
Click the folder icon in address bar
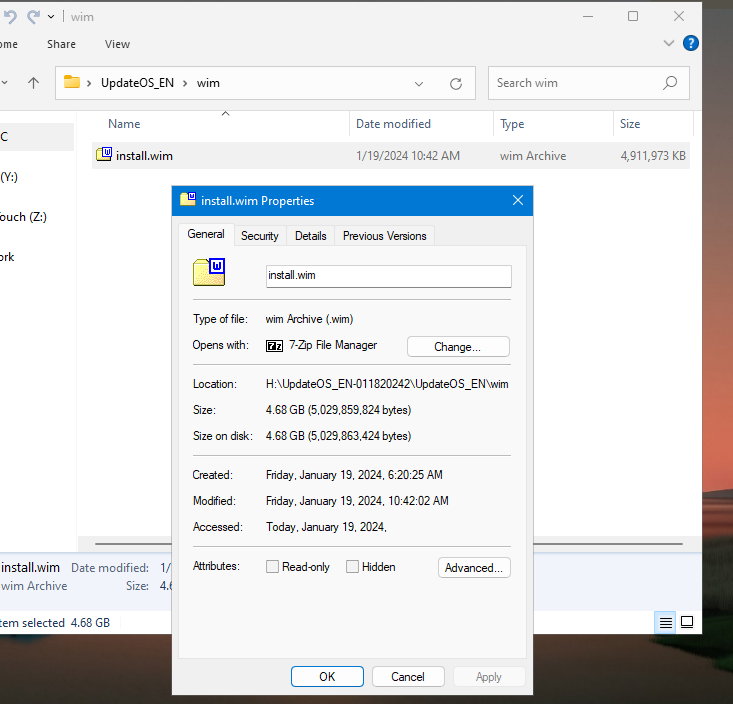[72, 82]
